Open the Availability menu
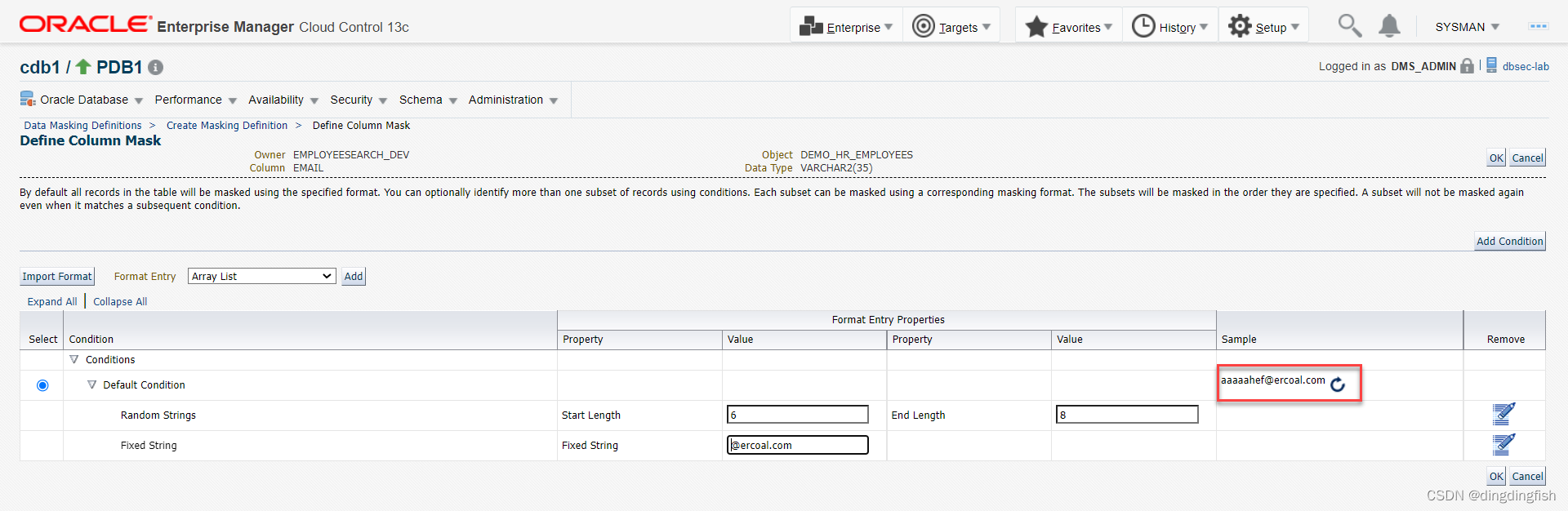 click(283, 100)
